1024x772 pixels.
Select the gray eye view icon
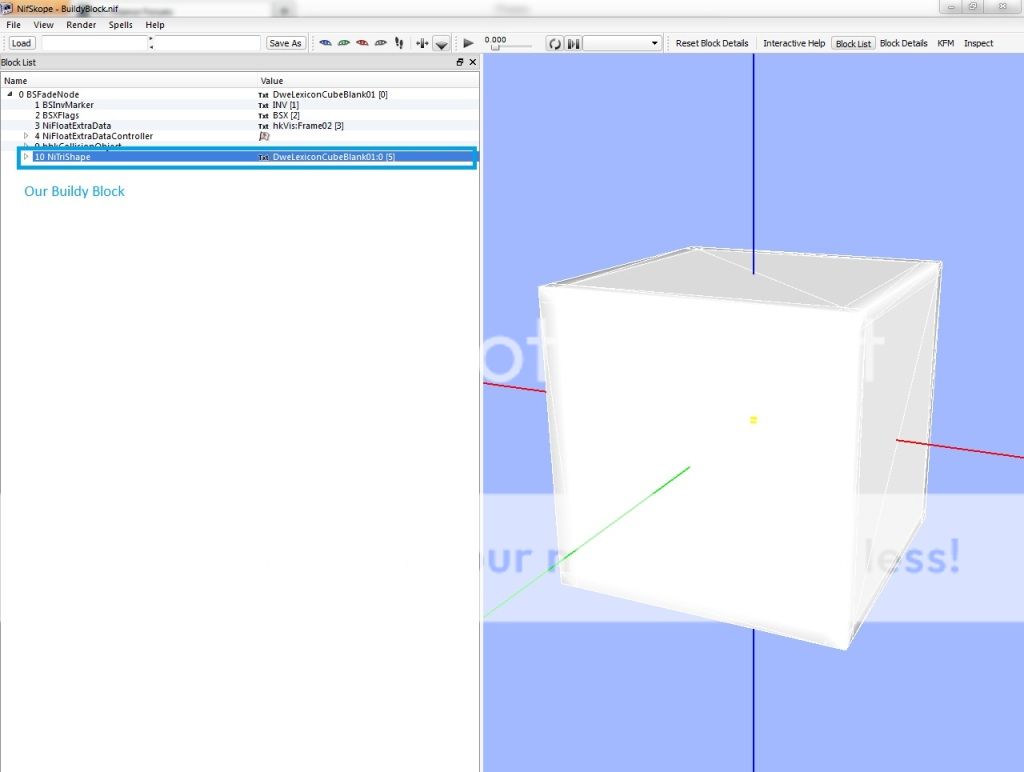coord(380,43)
